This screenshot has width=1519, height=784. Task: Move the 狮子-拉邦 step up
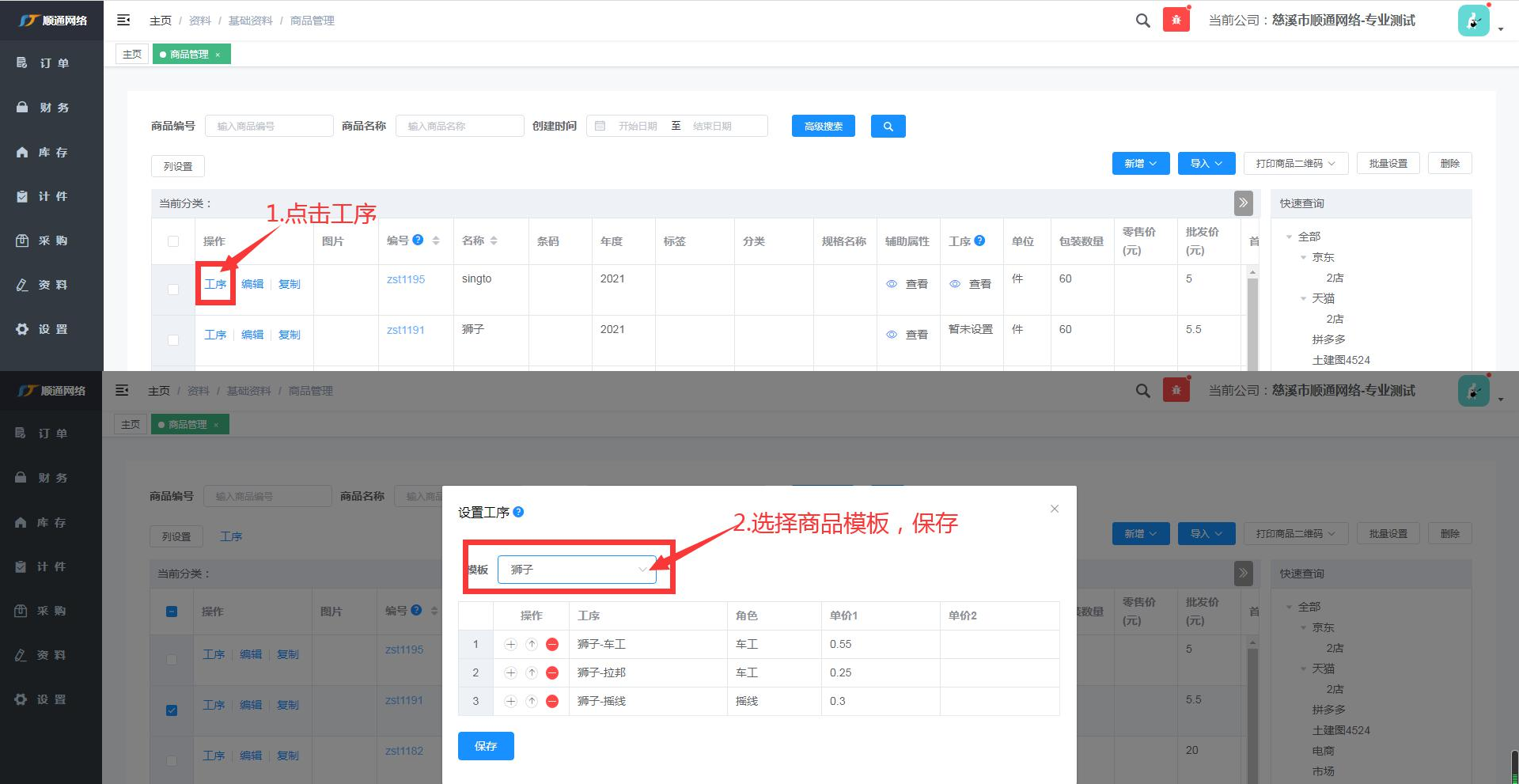(532, 673)
